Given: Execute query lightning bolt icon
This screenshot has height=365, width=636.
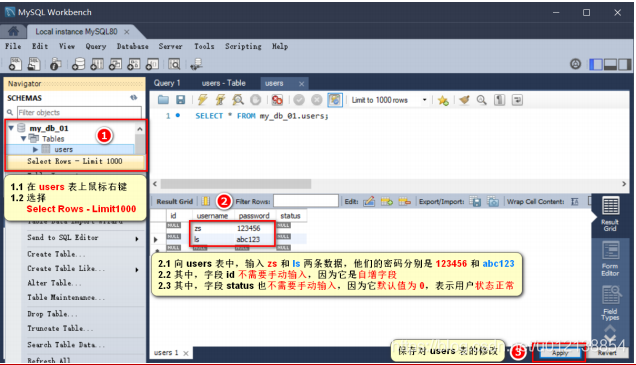Looking at the screenshot, I should click(202, 100).
